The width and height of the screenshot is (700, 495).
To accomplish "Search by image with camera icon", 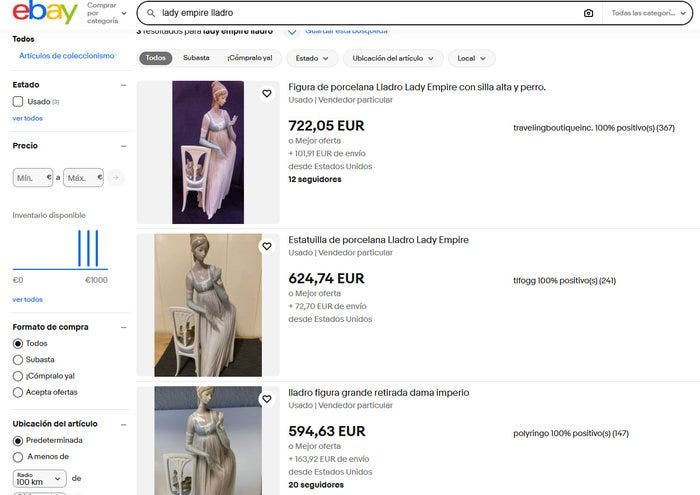I will 588,13.
